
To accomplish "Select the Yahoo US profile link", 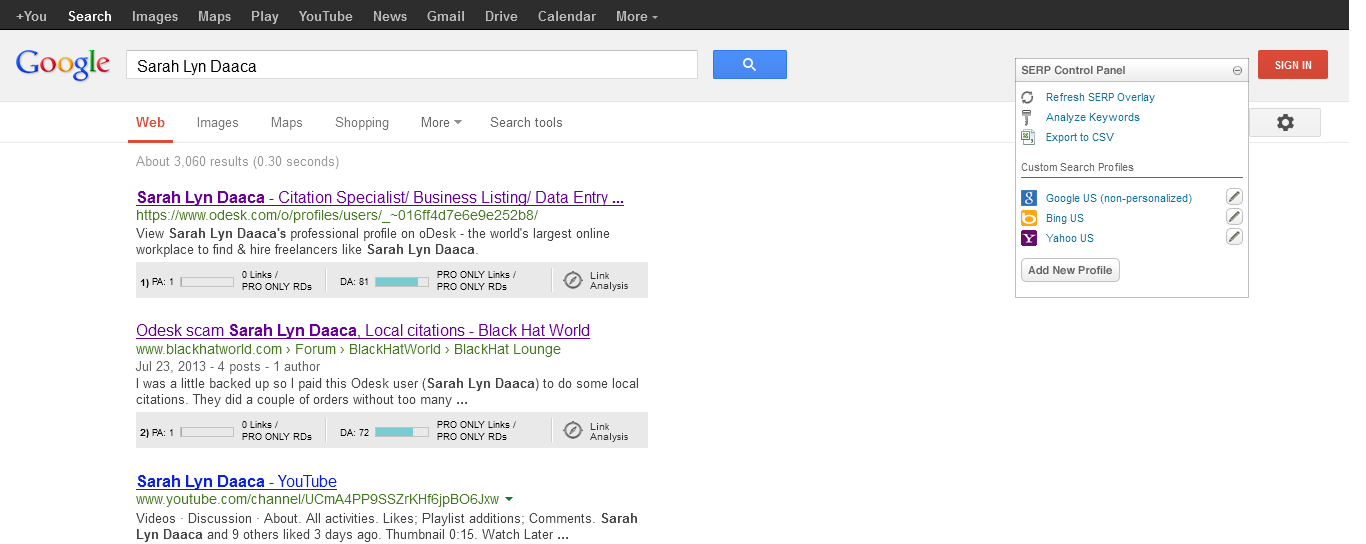I will tap(1070, 238).
